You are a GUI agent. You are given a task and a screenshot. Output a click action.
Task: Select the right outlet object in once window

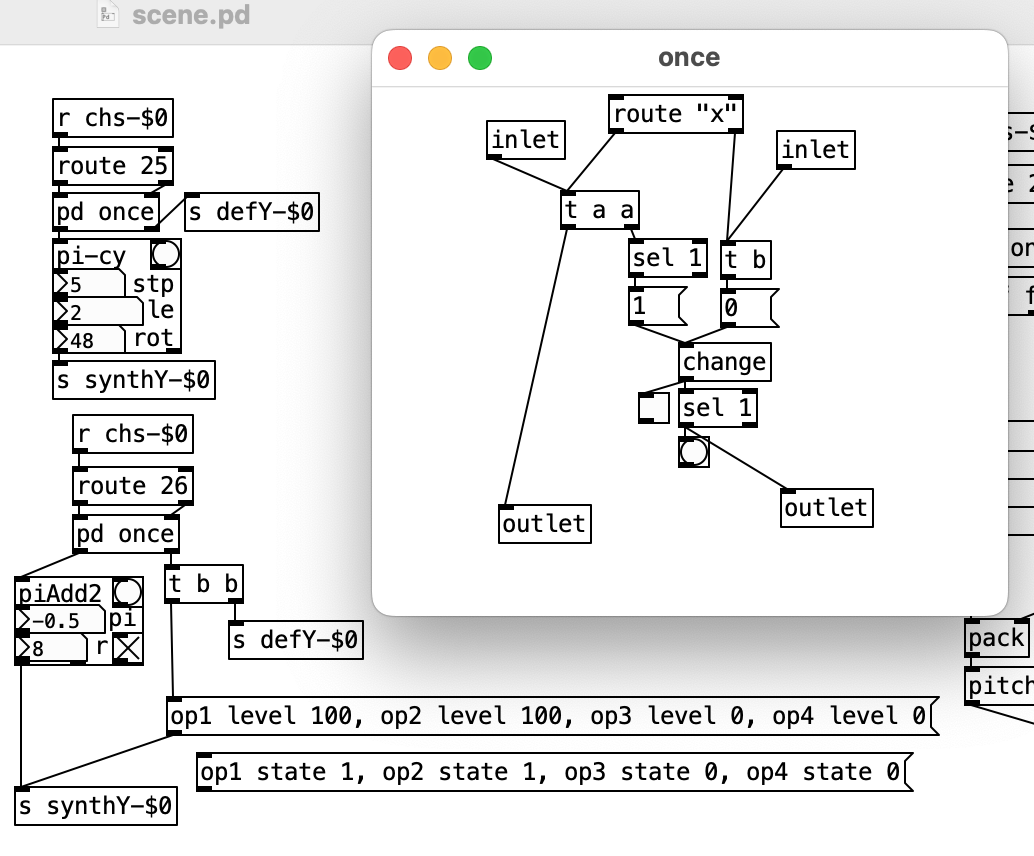point(827,508)
